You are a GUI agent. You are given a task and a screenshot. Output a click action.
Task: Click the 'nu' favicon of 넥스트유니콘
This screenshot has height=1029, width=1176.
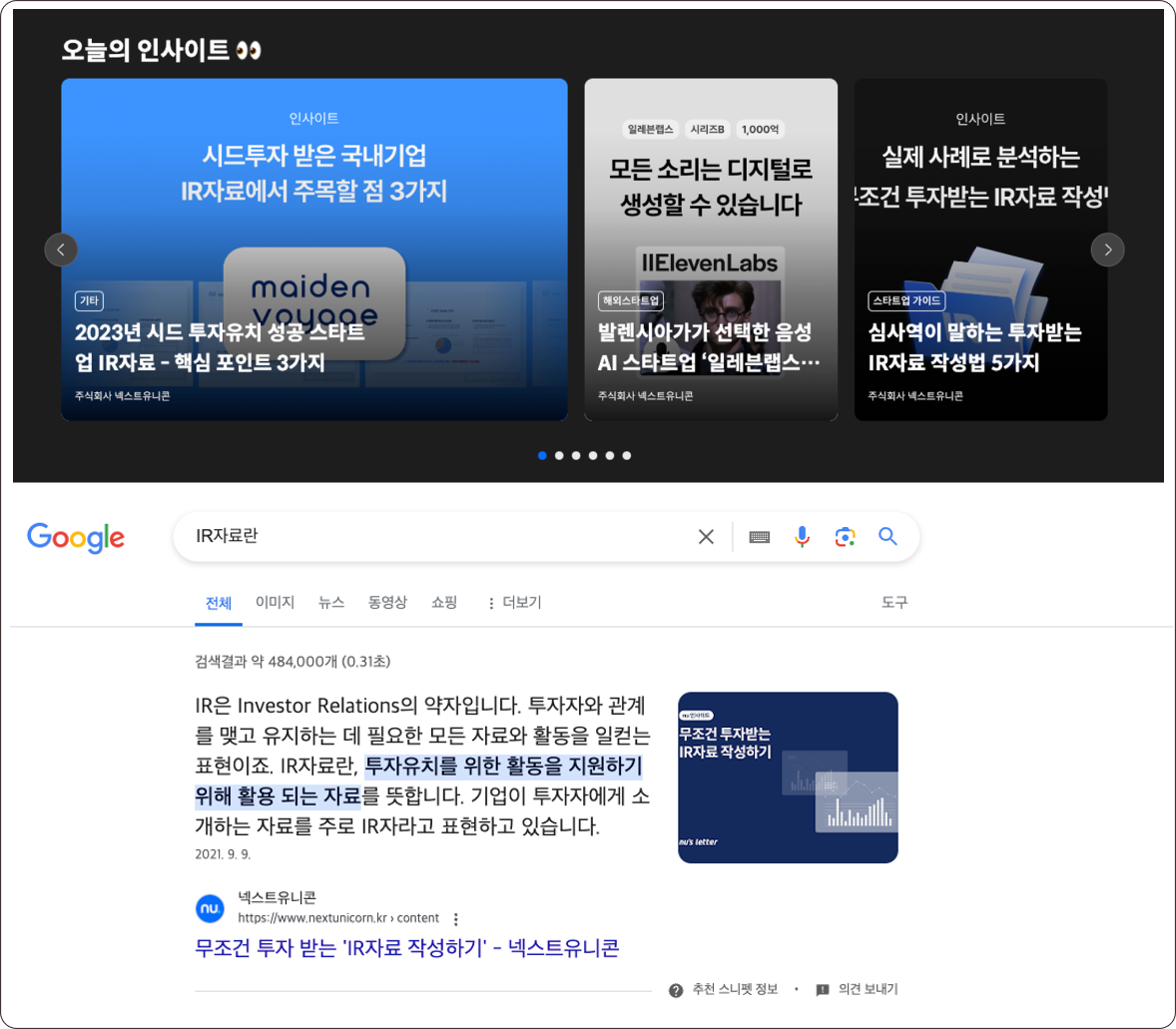210,908
